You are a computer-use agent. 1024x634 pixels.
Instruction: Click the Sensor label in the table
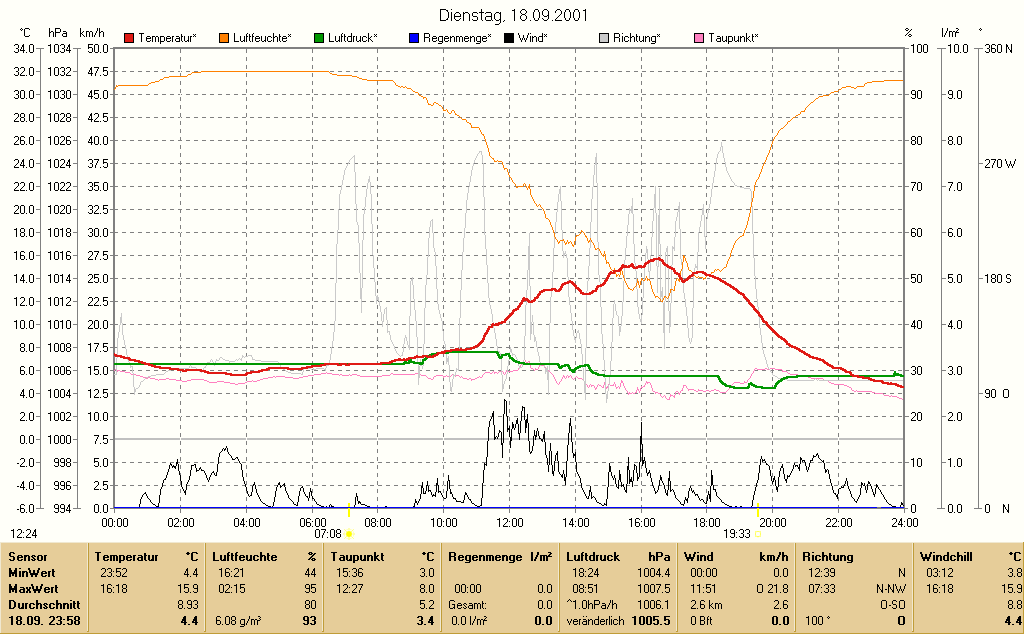(28, 557)
